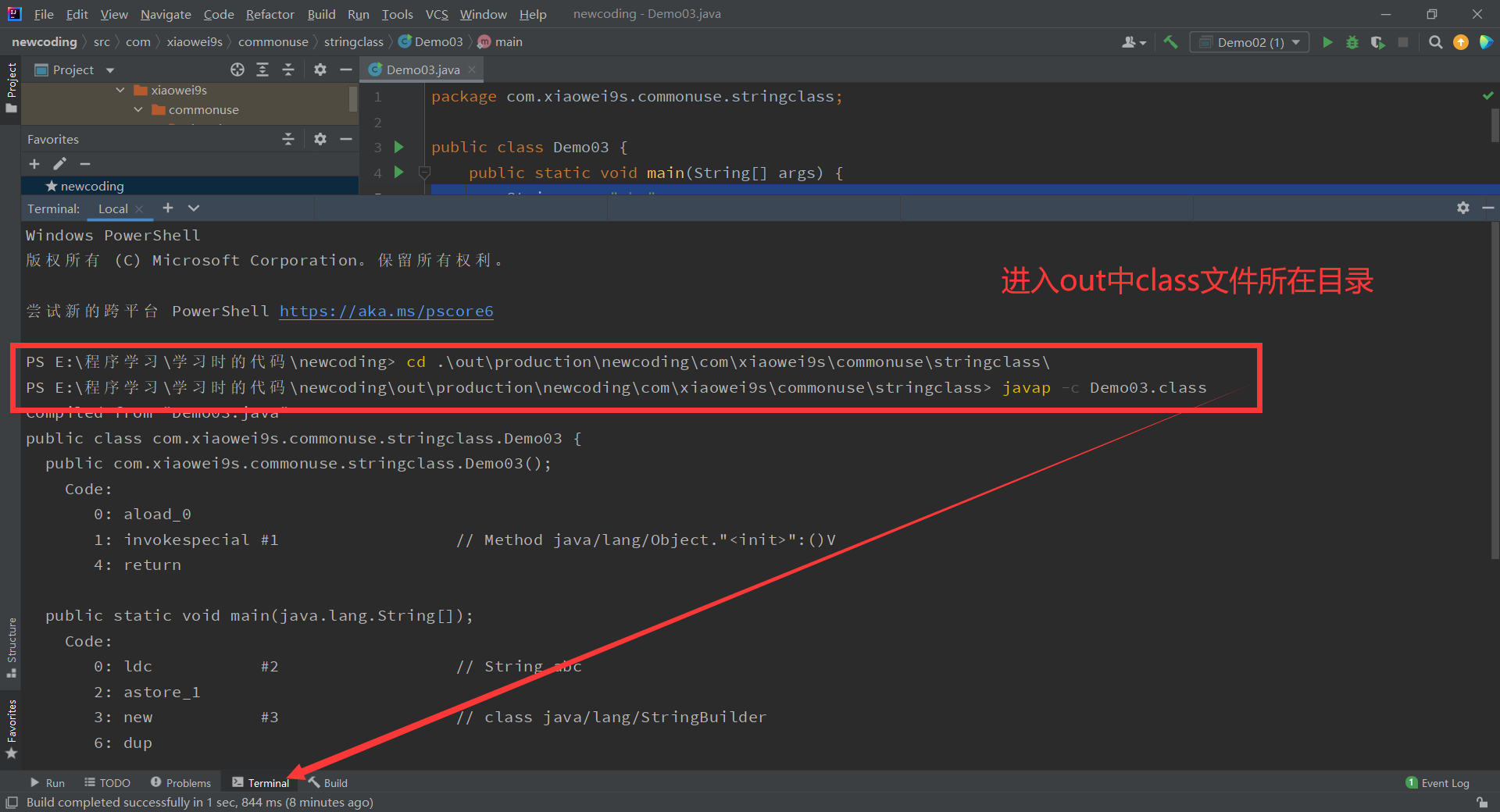Toggle the Structure side tab
Viewport: 1500px width, 812px height.
[11, 648]
